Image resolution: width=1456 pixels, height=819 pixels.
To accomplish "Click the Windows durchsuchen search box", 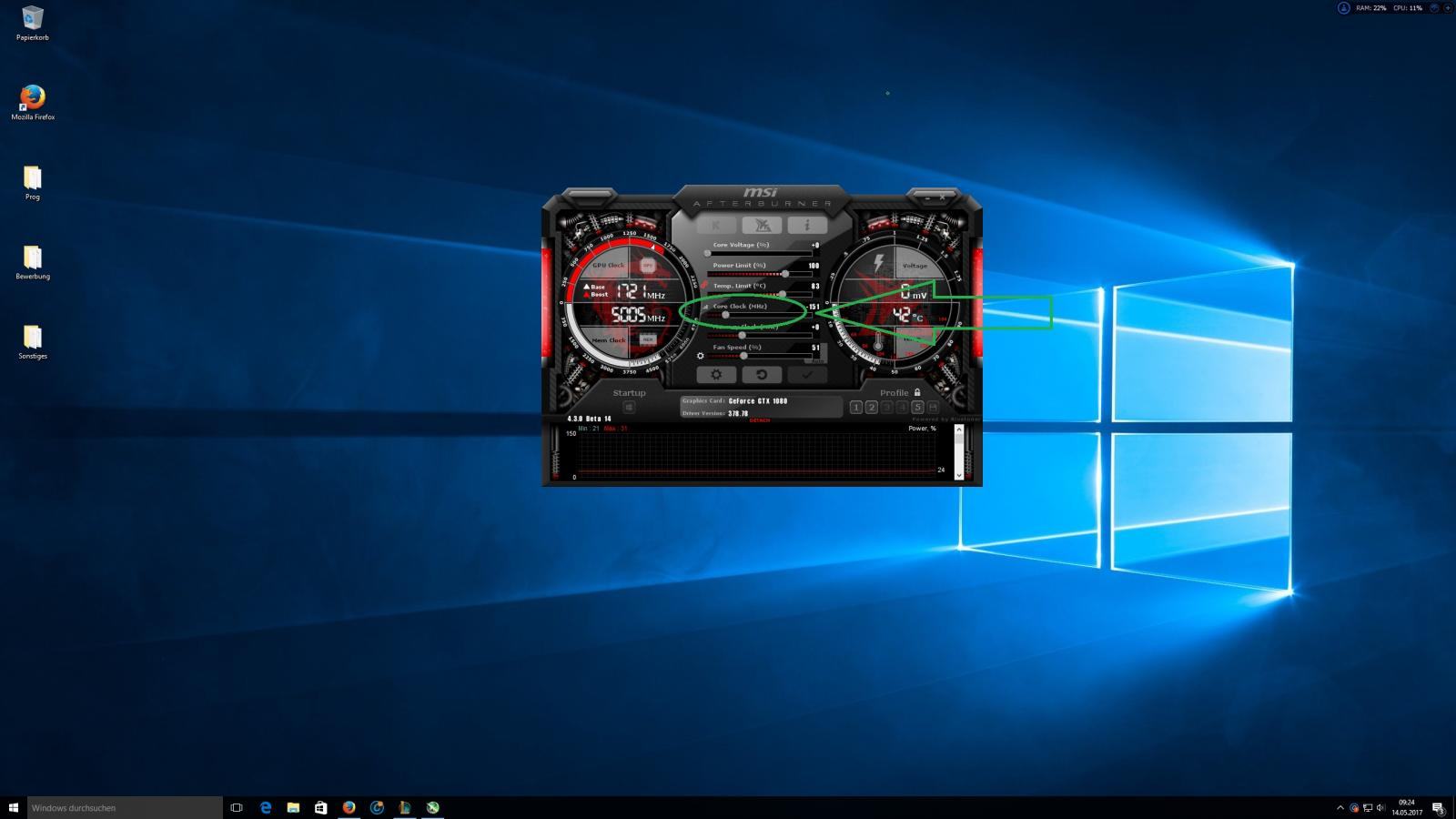I will 125,807.
